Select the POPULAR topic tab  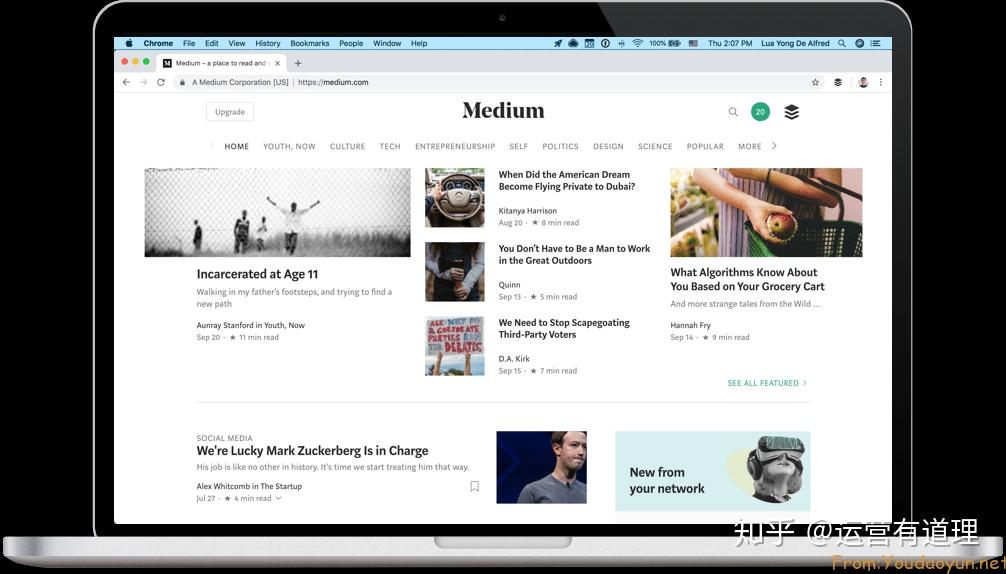[x=705, y=146]
